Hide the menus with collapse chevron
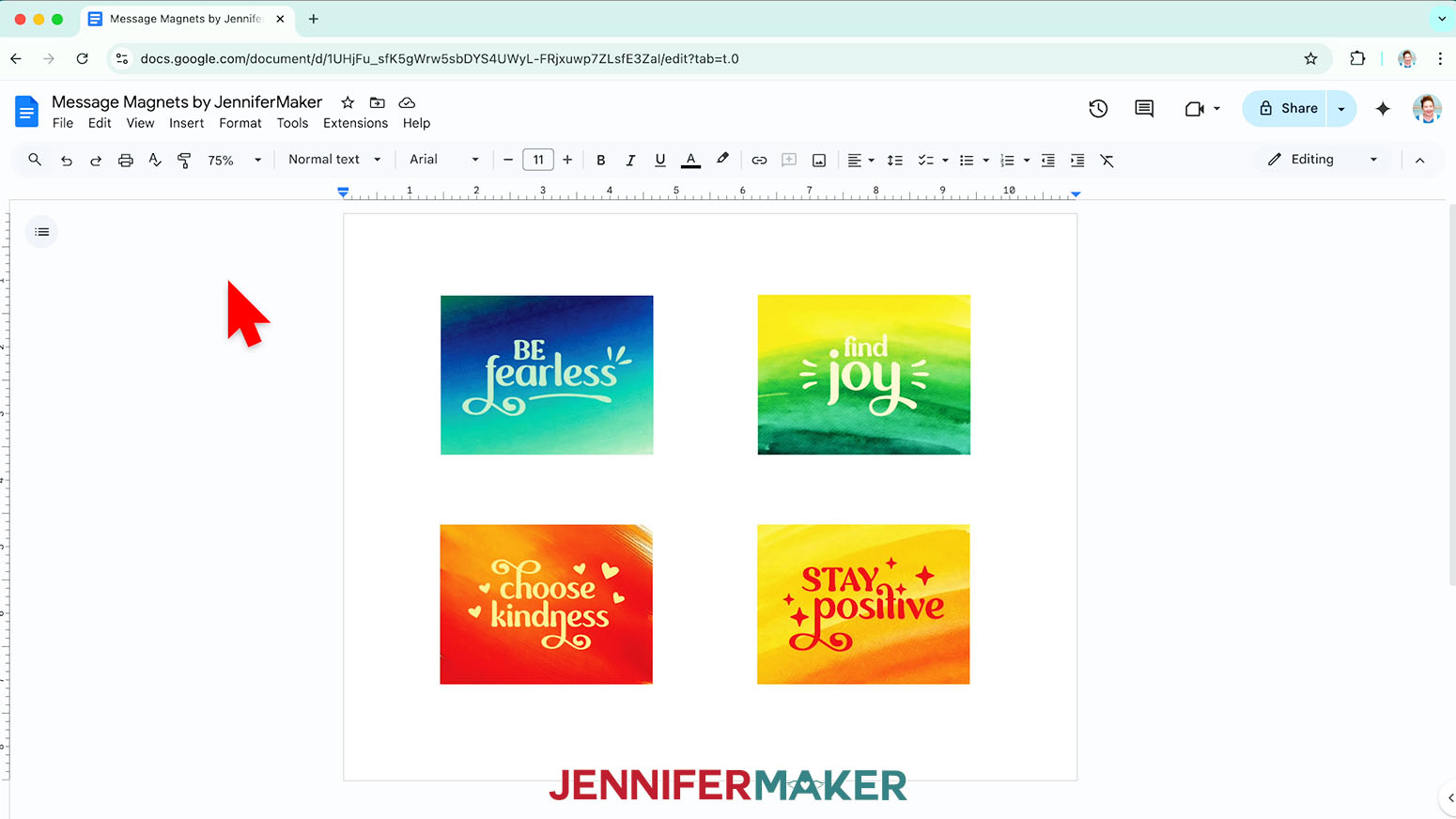 point(1419,161)
